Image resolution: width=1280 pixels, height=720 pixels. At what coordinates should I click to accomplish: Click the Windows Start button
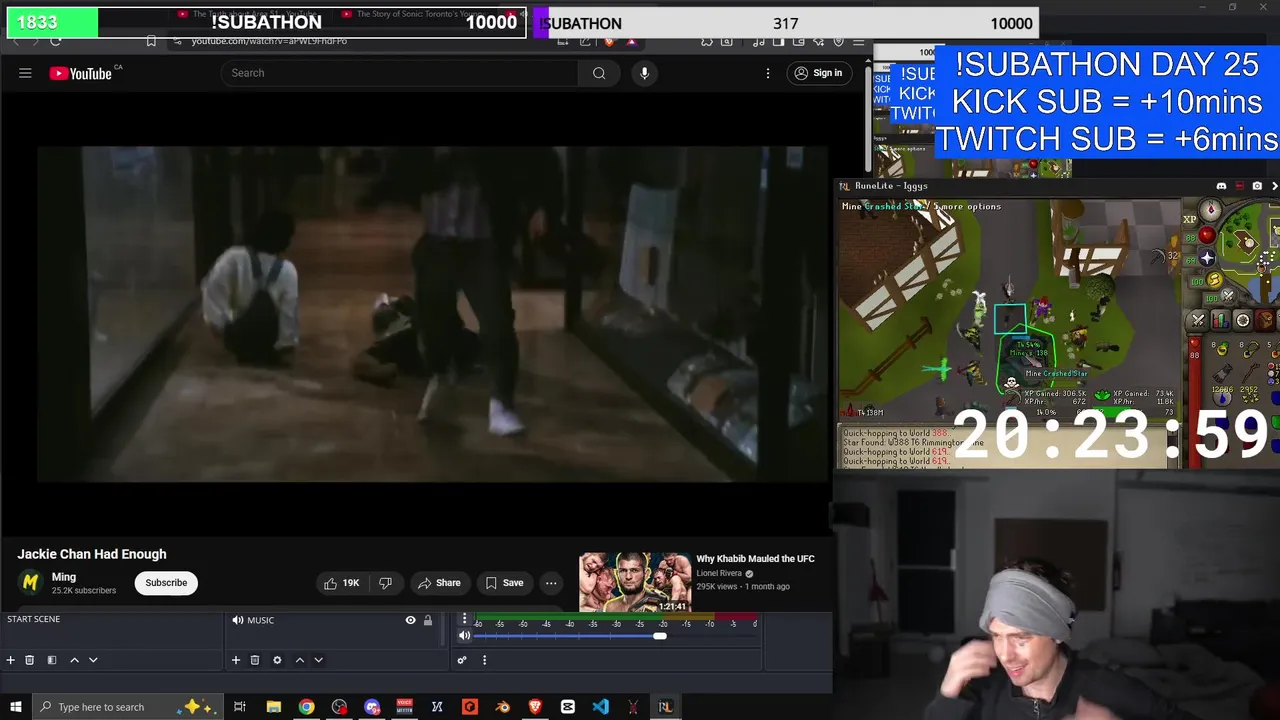click(x=16, y=707)
